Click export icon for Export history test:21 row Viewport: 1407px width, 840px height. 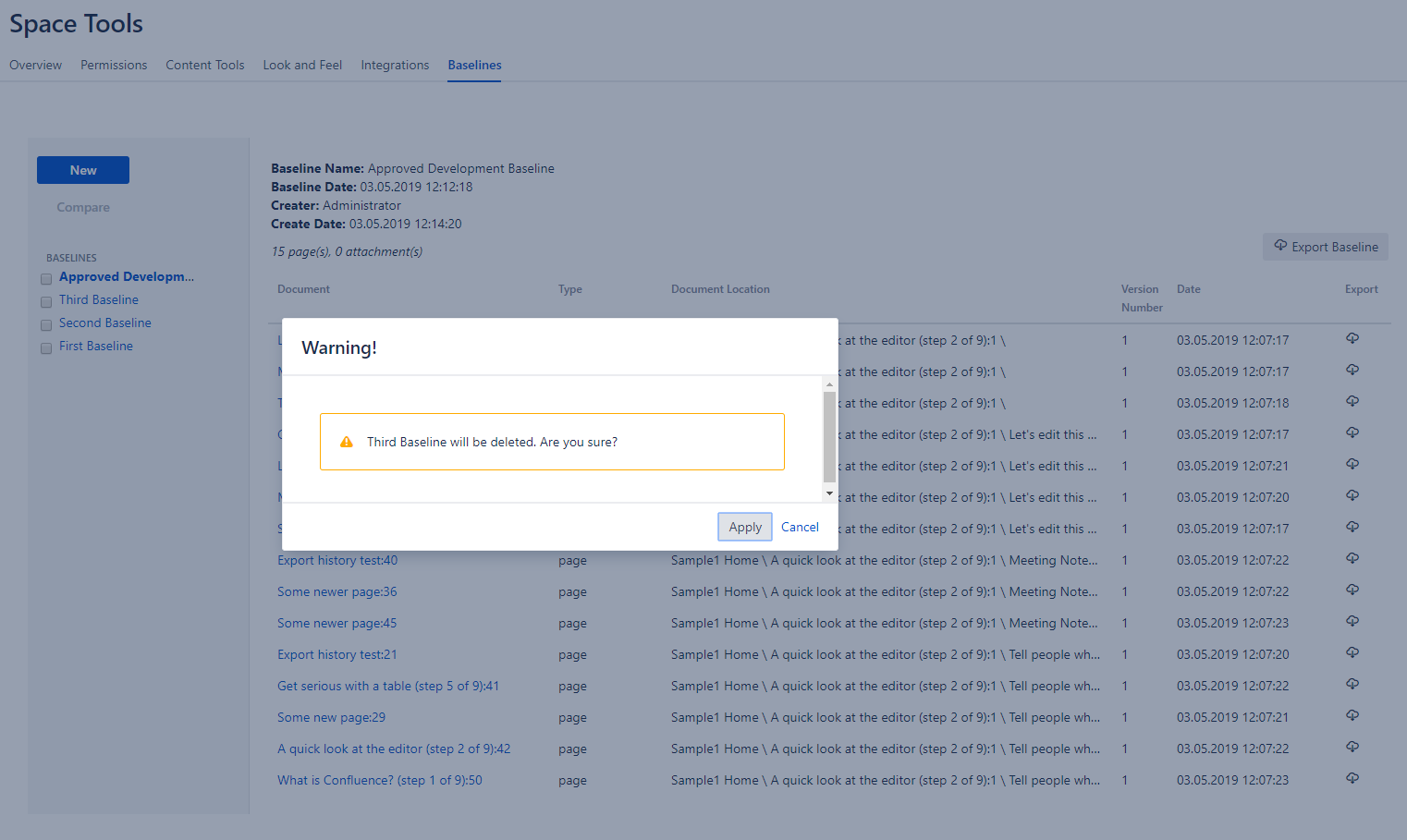coord(1352,652)
